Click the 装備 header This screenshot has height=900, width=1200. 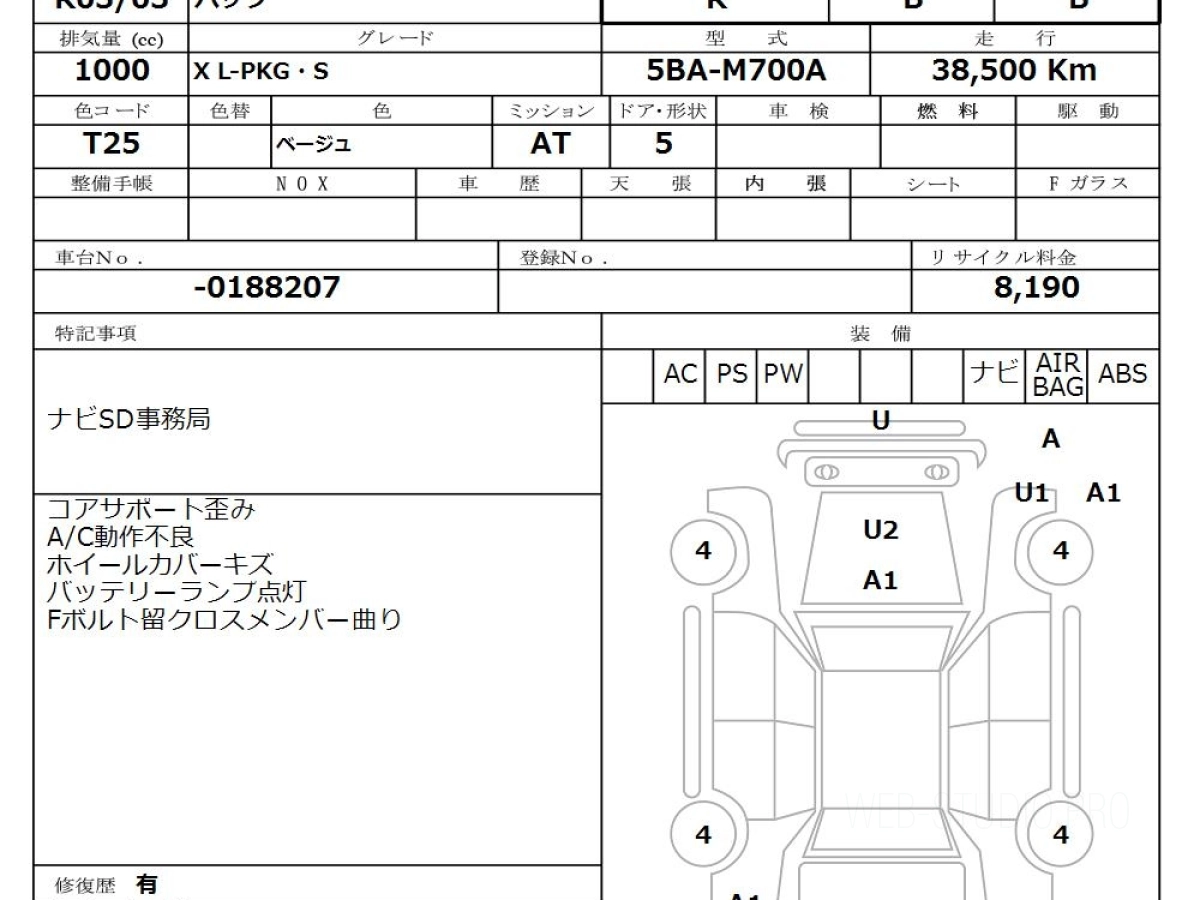pyautogui.click(x=881, y=334)
